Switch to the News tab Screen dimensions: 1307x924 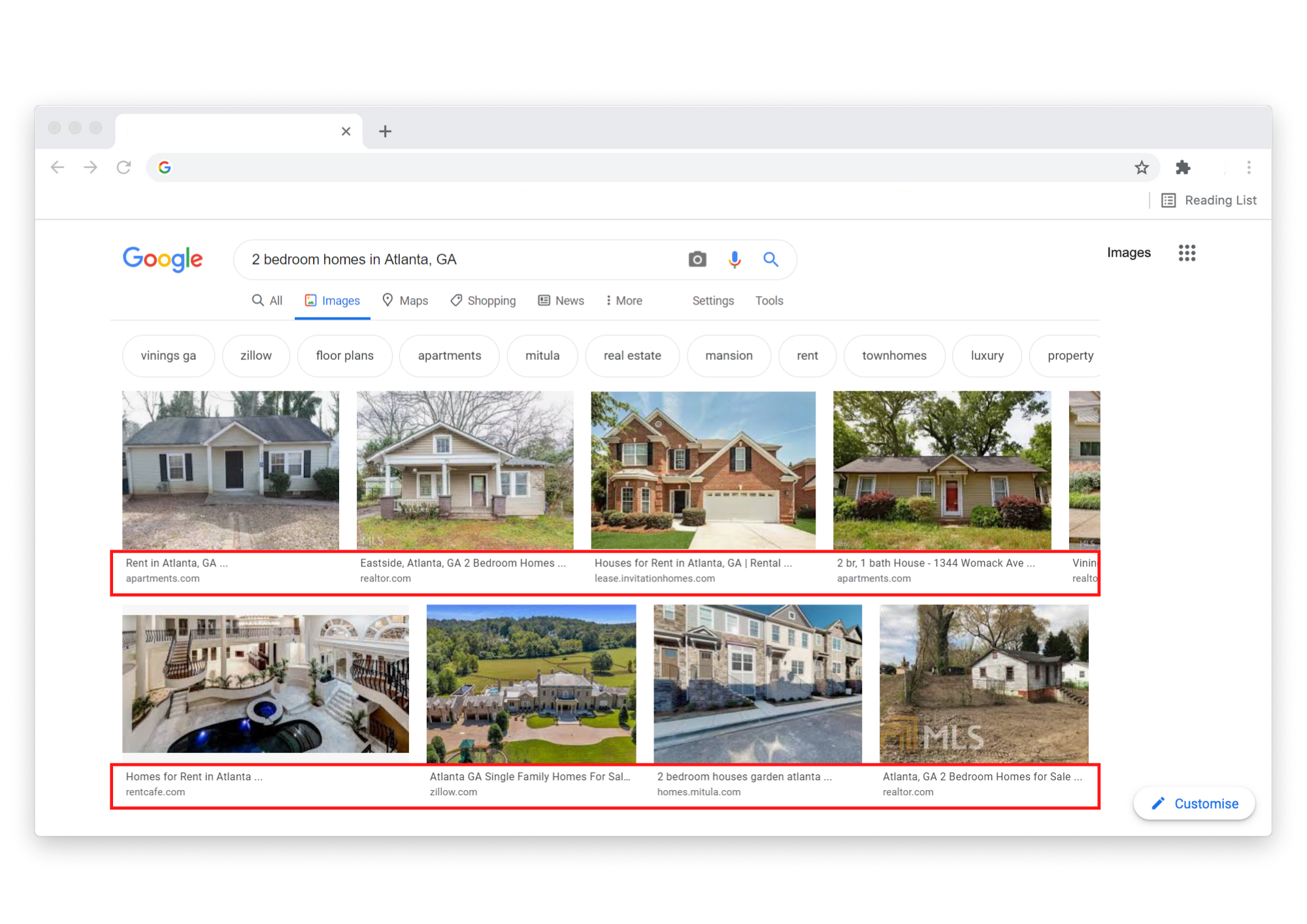pos(561,301)
